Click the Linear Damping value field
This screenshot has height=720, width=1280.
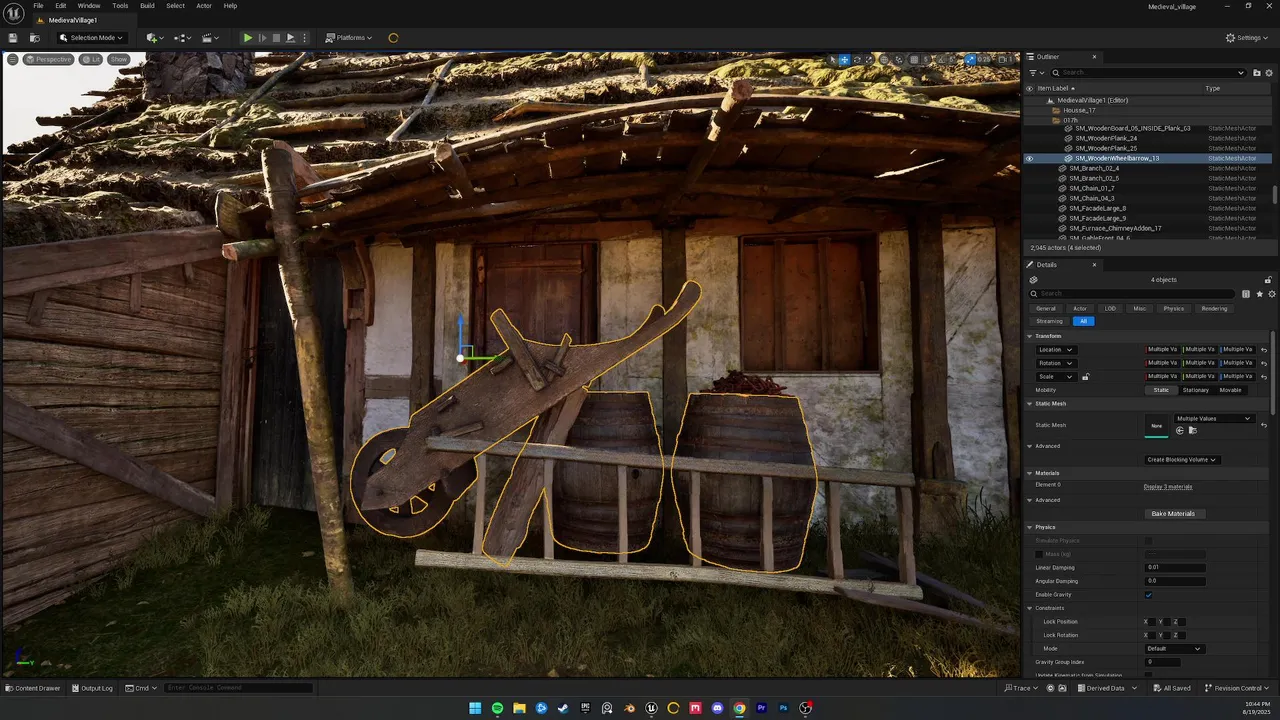pos(1174,568)
